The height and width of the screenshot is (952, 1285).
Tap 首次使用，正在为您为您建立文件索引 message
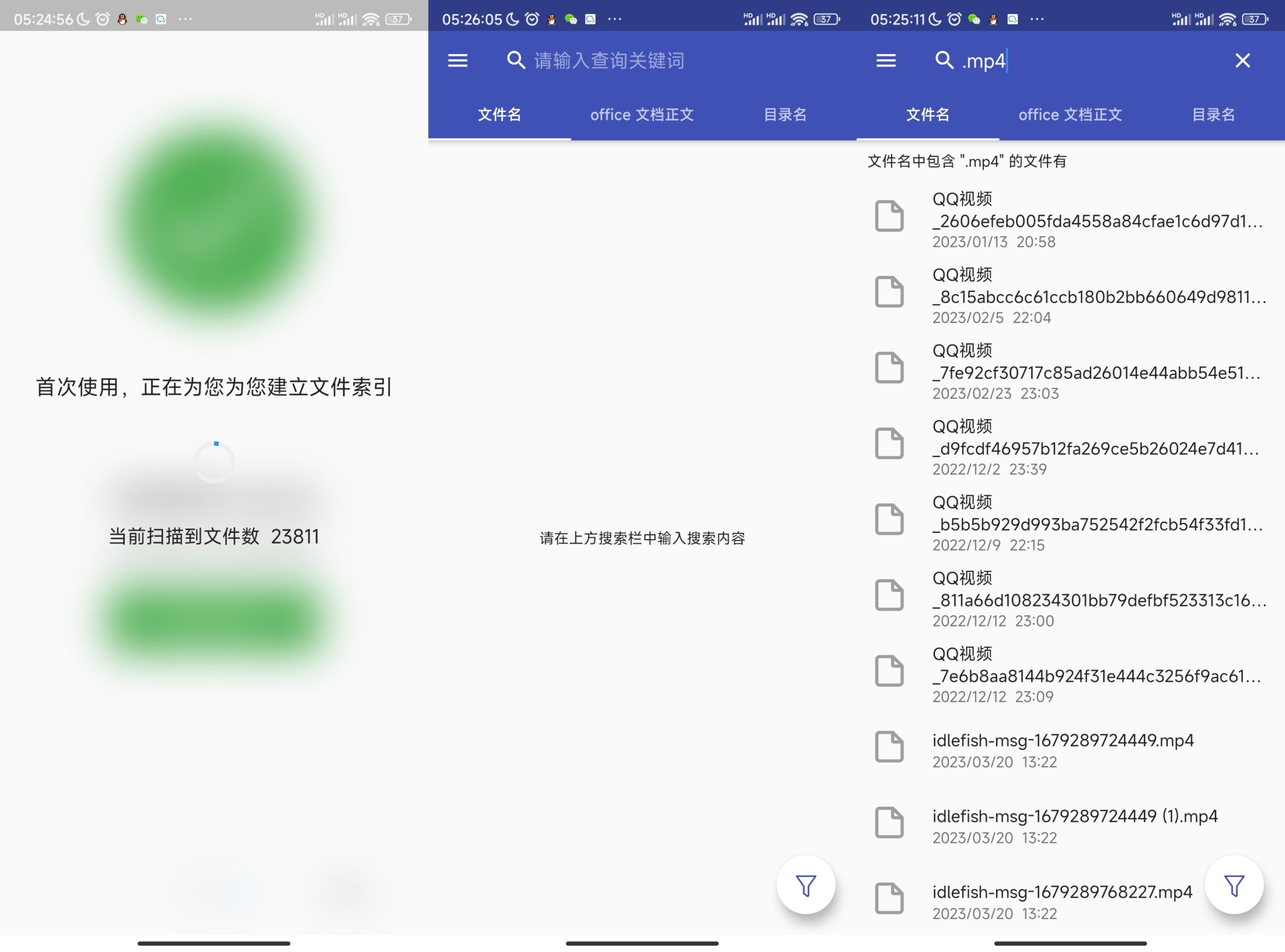point(214,387)
